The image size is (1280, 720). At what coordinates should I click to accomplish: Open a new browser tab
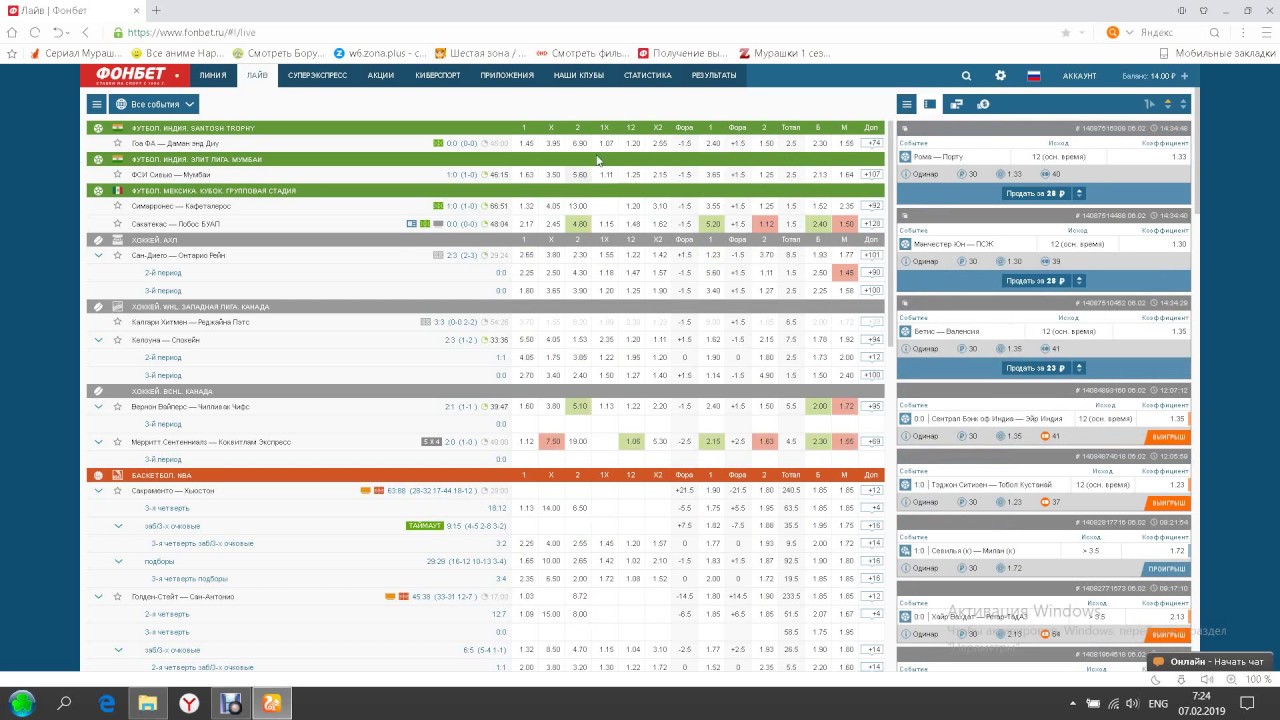pos(156,10)
